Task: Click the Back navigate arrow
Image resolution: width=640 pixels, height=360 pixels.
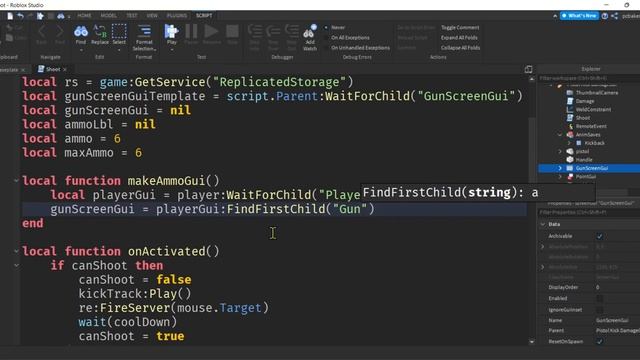Action: [42, 31]
